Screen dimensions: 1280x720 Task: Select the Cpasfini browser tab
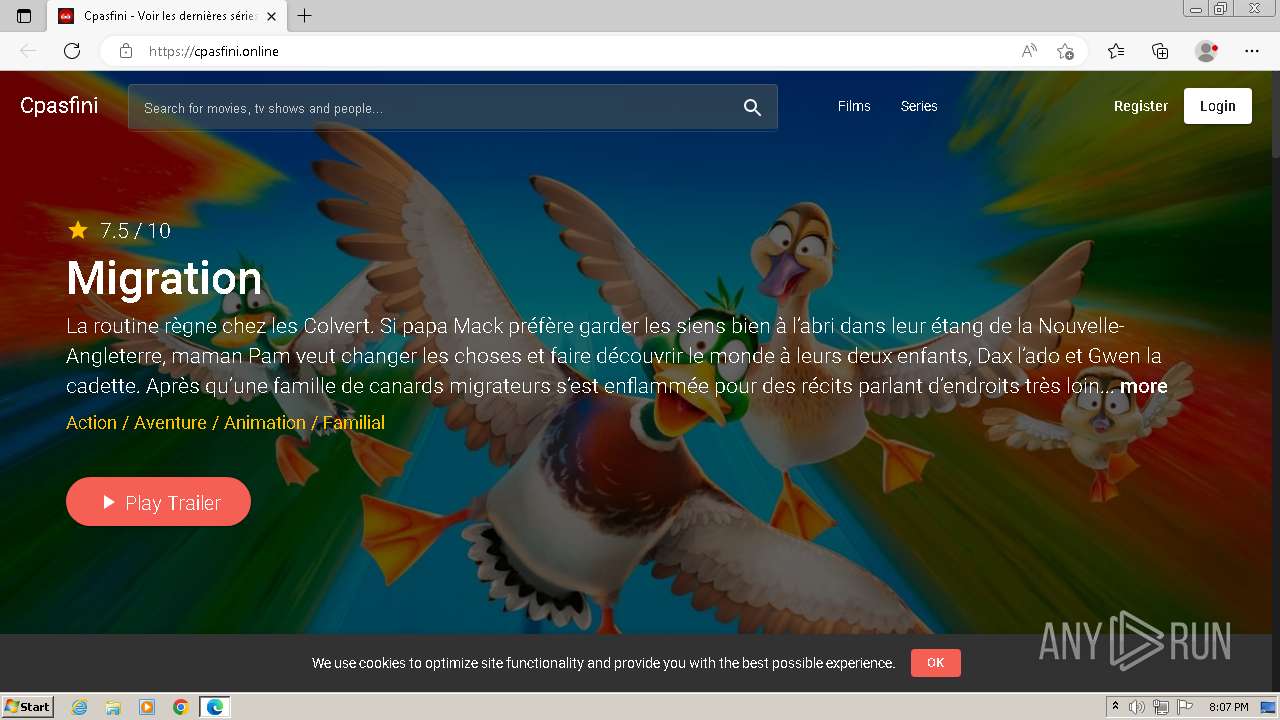(x=167, y=16)
